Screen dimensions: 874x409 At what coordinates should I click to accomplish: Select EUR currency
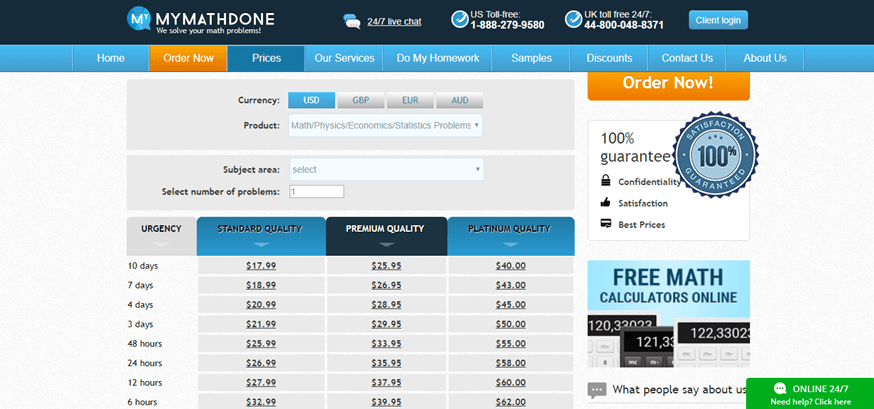(x=410, y=100)
